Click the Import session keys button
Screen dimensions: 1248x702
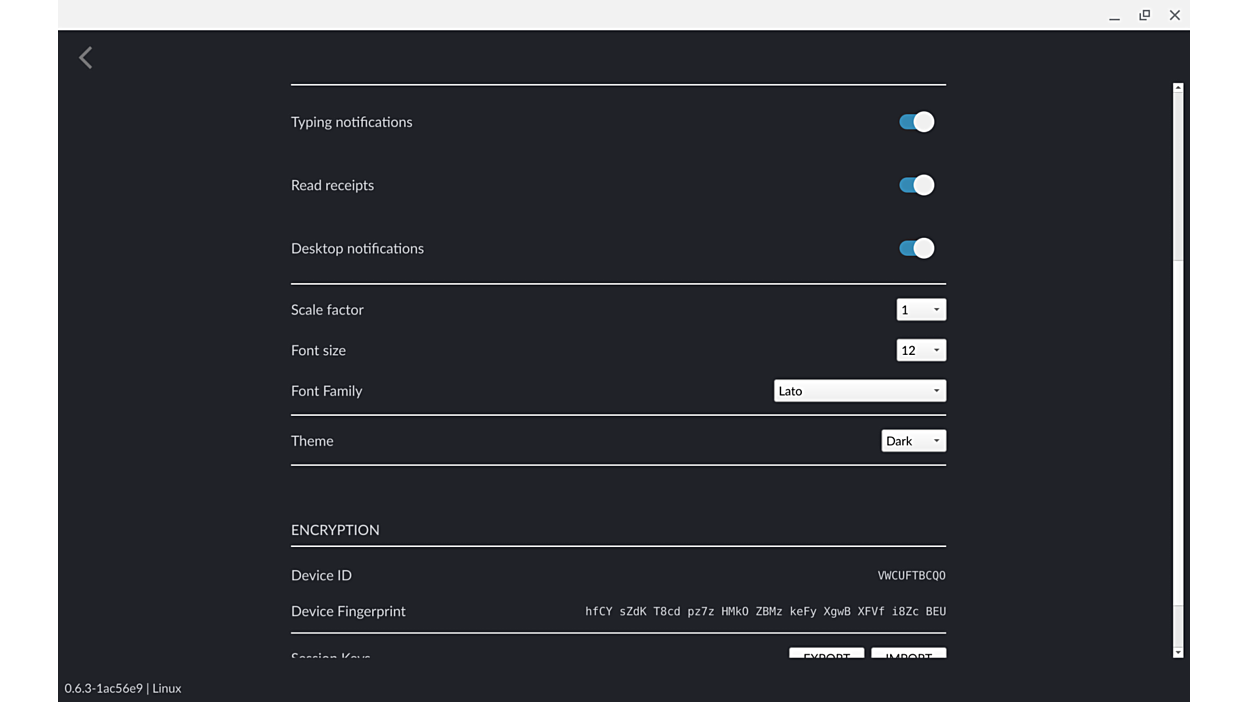[908, 654]
